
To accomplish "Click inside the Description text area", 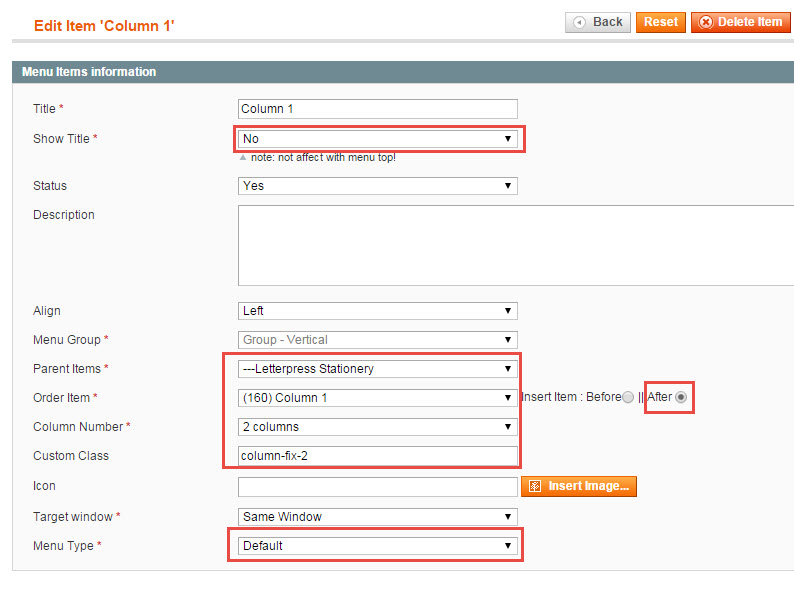I will click(516, 246).
